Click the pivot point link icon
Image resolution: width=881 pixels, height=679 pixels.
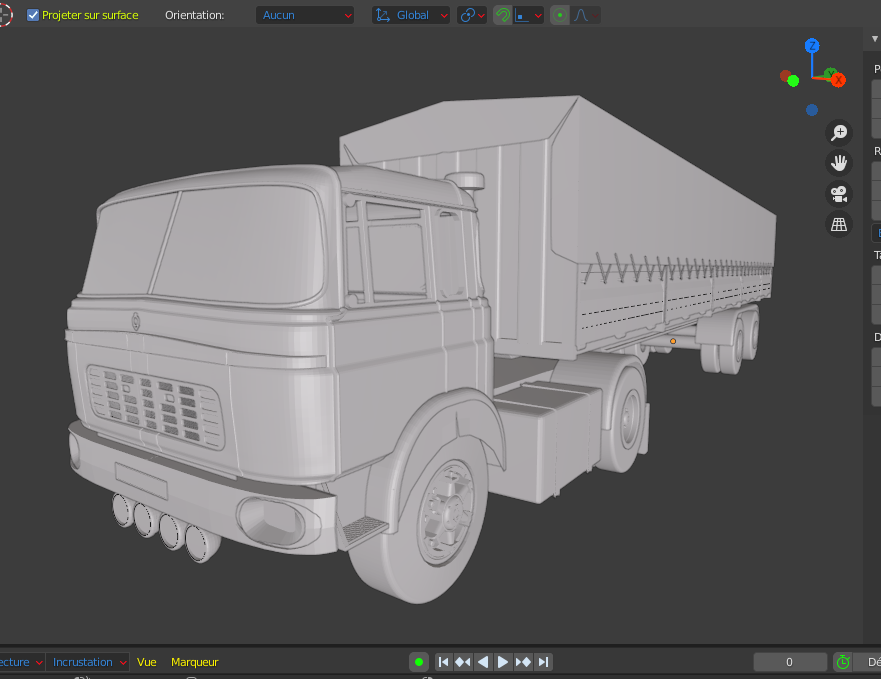pos(472,15)
